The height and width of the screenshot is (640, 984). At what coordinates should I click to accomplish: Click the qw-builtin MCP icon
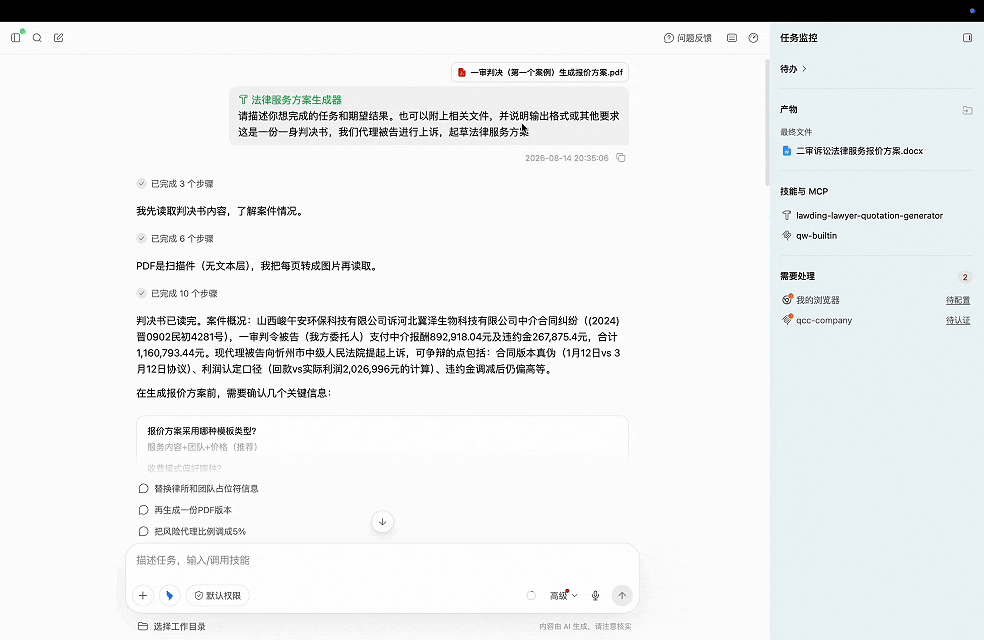[x=787, y=235]
